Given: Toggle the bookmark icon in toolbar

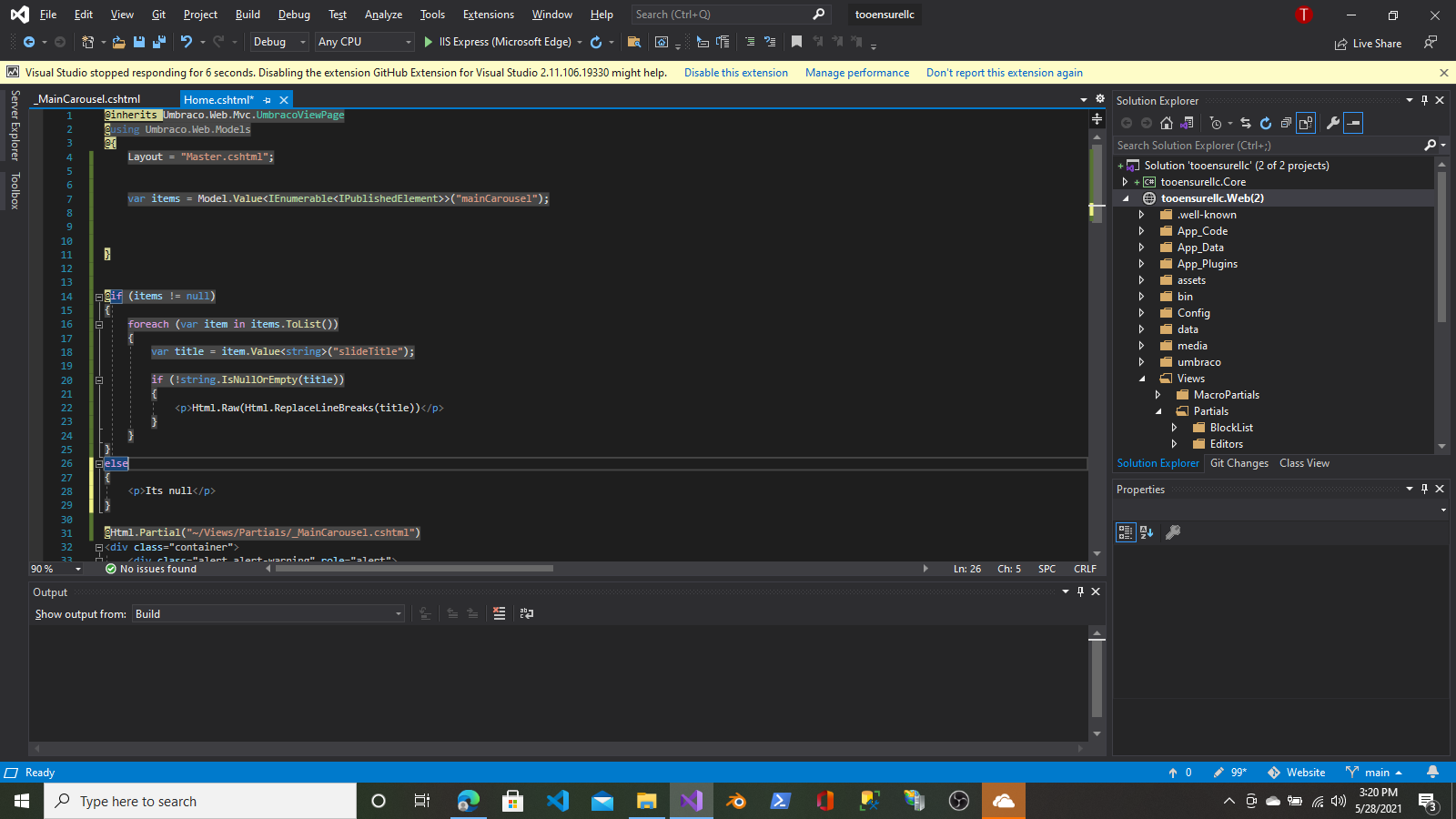Looking at the screenshot, I should (796, 42).
